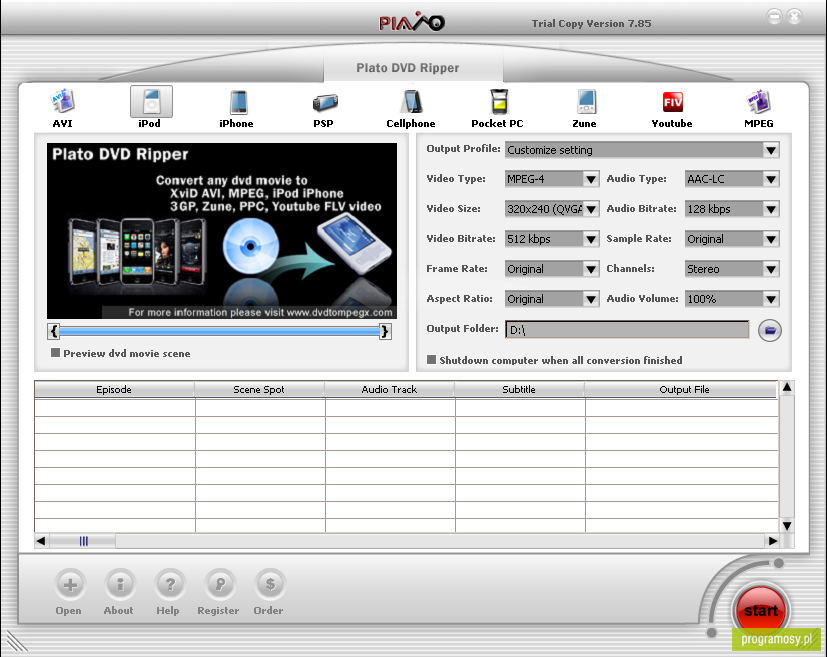Screen dimensions: 827x657
Task: Click the Register key icon
Action: (219, 584)
